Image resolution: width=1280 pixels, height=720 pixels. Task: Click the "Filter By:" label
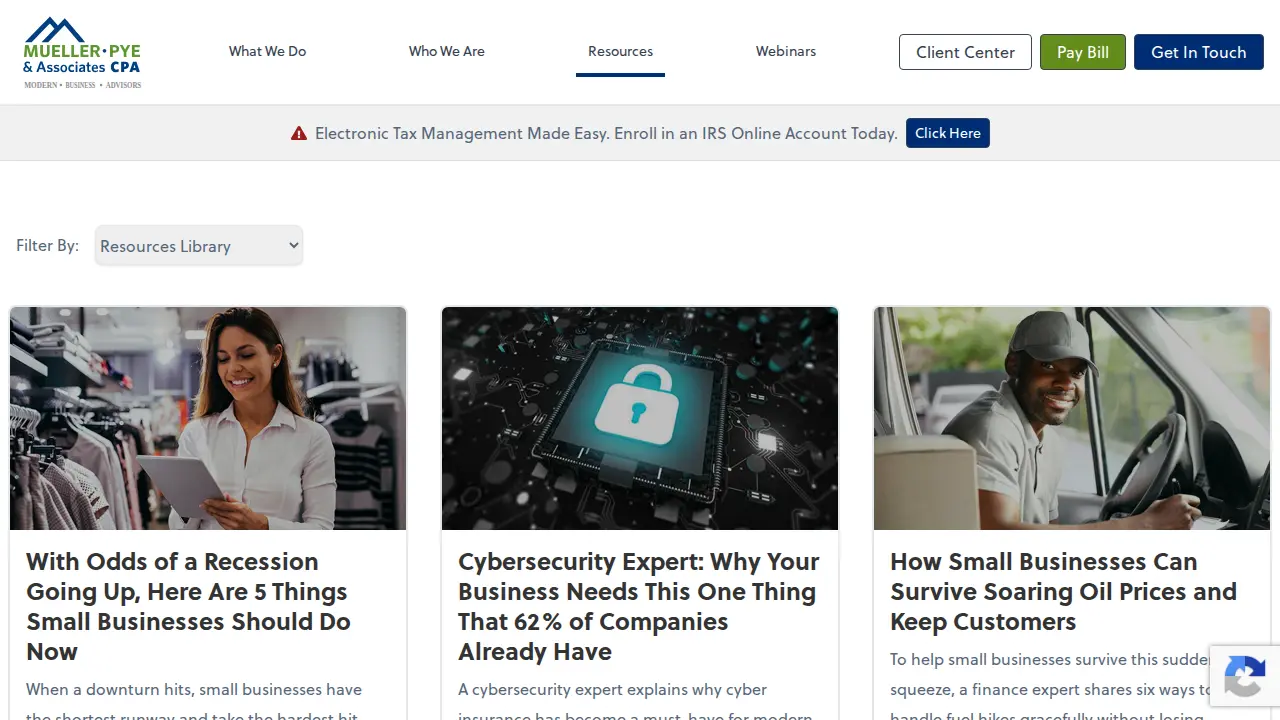47,245
